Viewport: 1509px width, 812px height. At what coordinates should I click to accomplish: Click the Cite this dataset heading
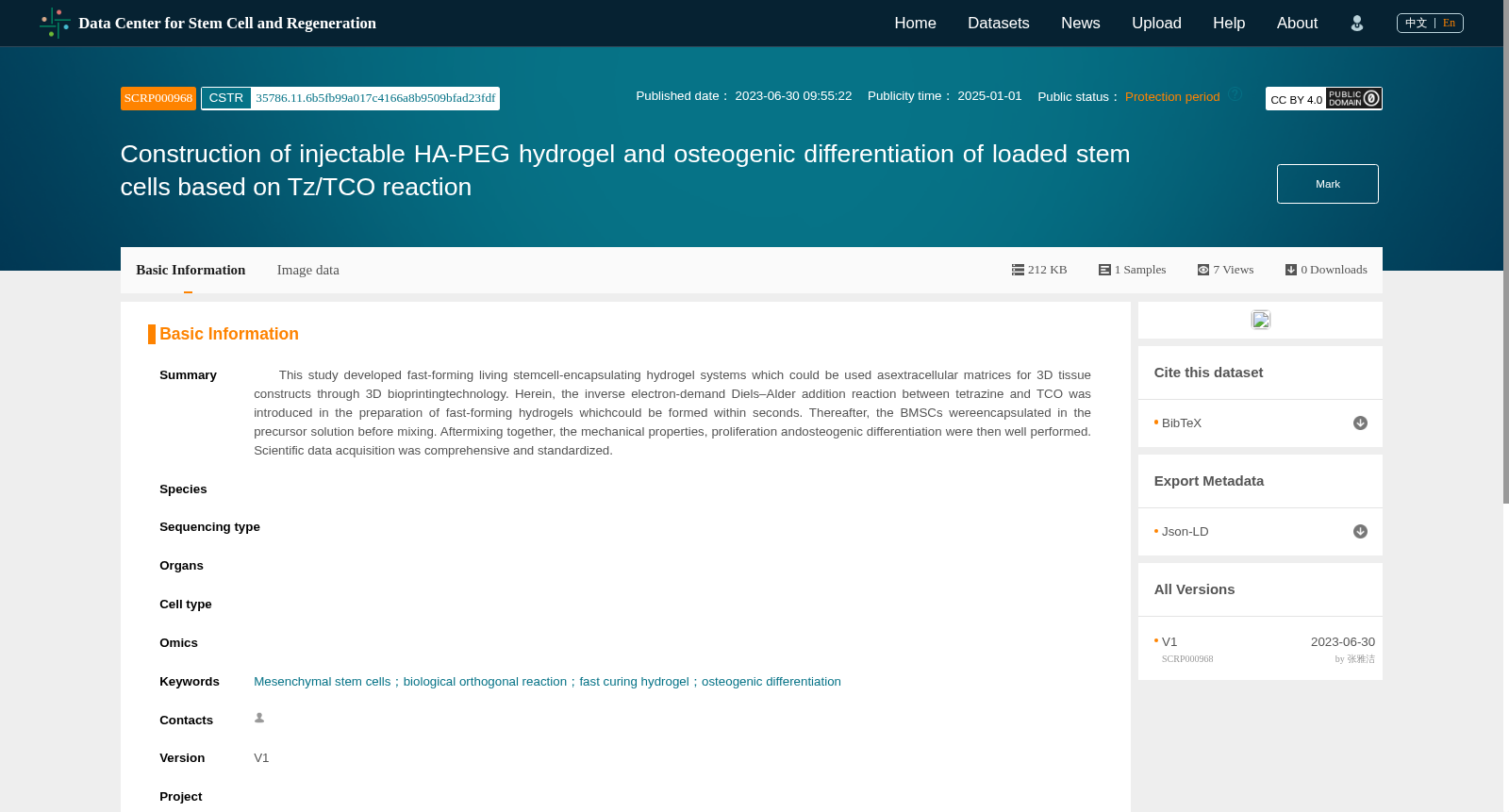click(x=1208, y=373)
